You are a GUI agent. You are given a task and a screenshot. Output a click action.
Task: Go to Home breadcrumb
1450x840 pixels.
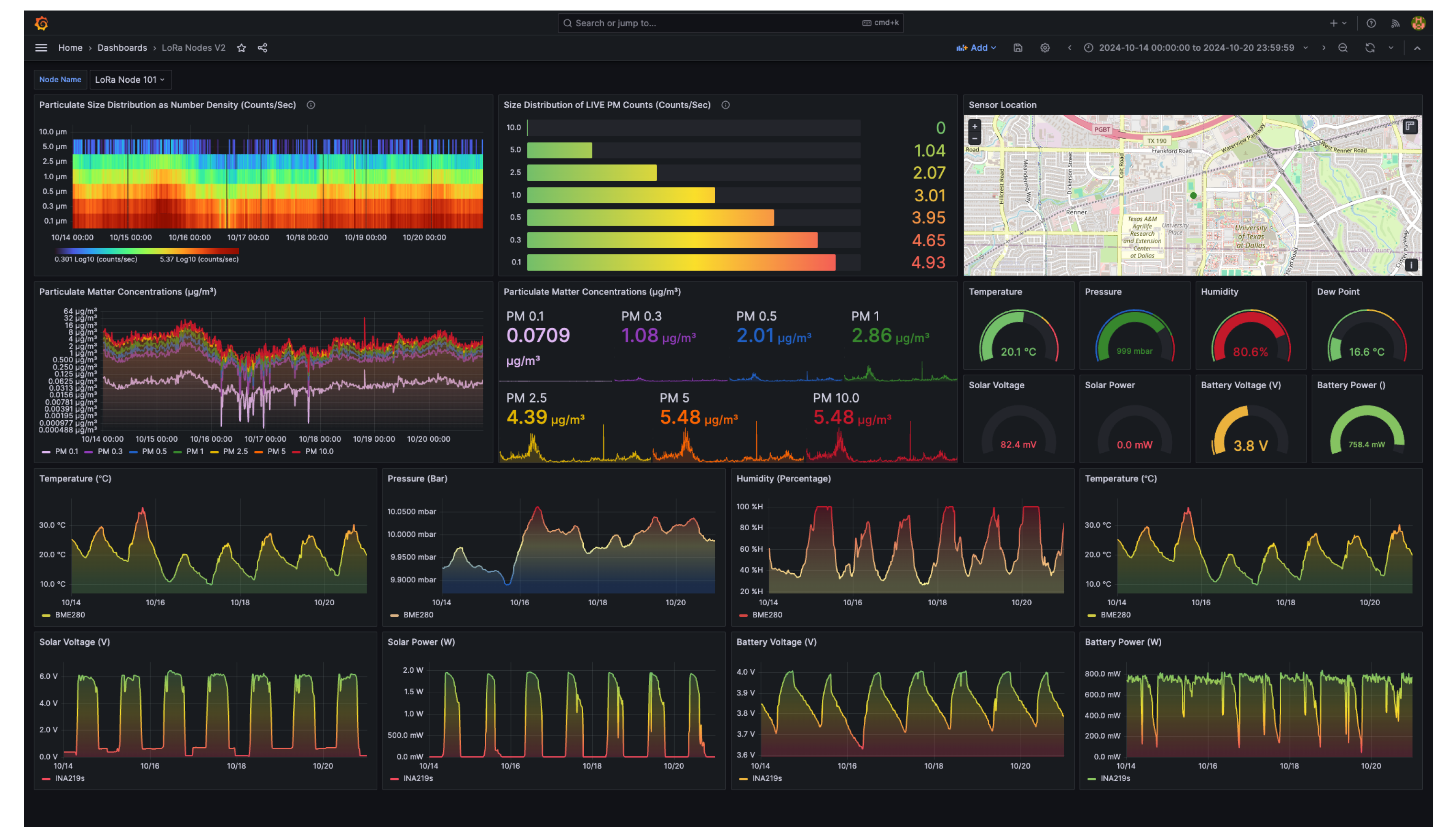(70, 48)
